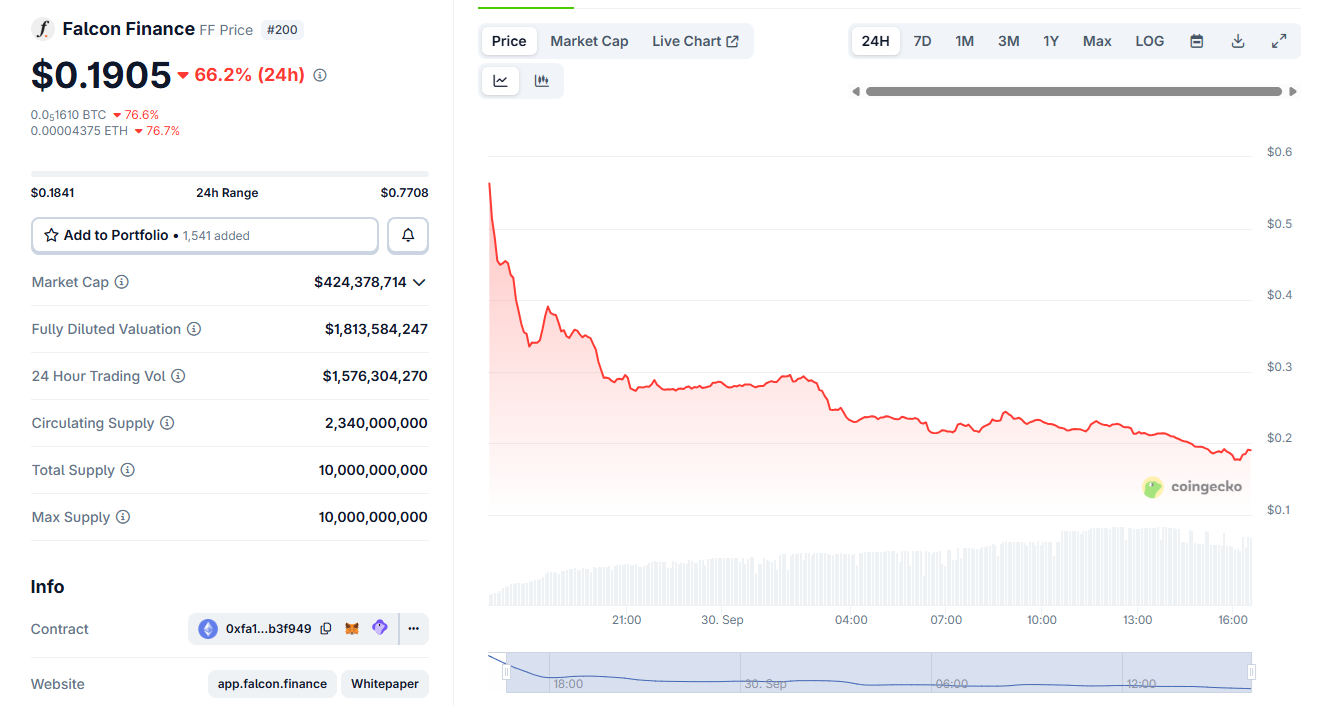Image resolution: width=1335 pixels, height=706 pixels.
Task: Select 3M time range
Action: pyautogui.click(x=1008, y=41)
